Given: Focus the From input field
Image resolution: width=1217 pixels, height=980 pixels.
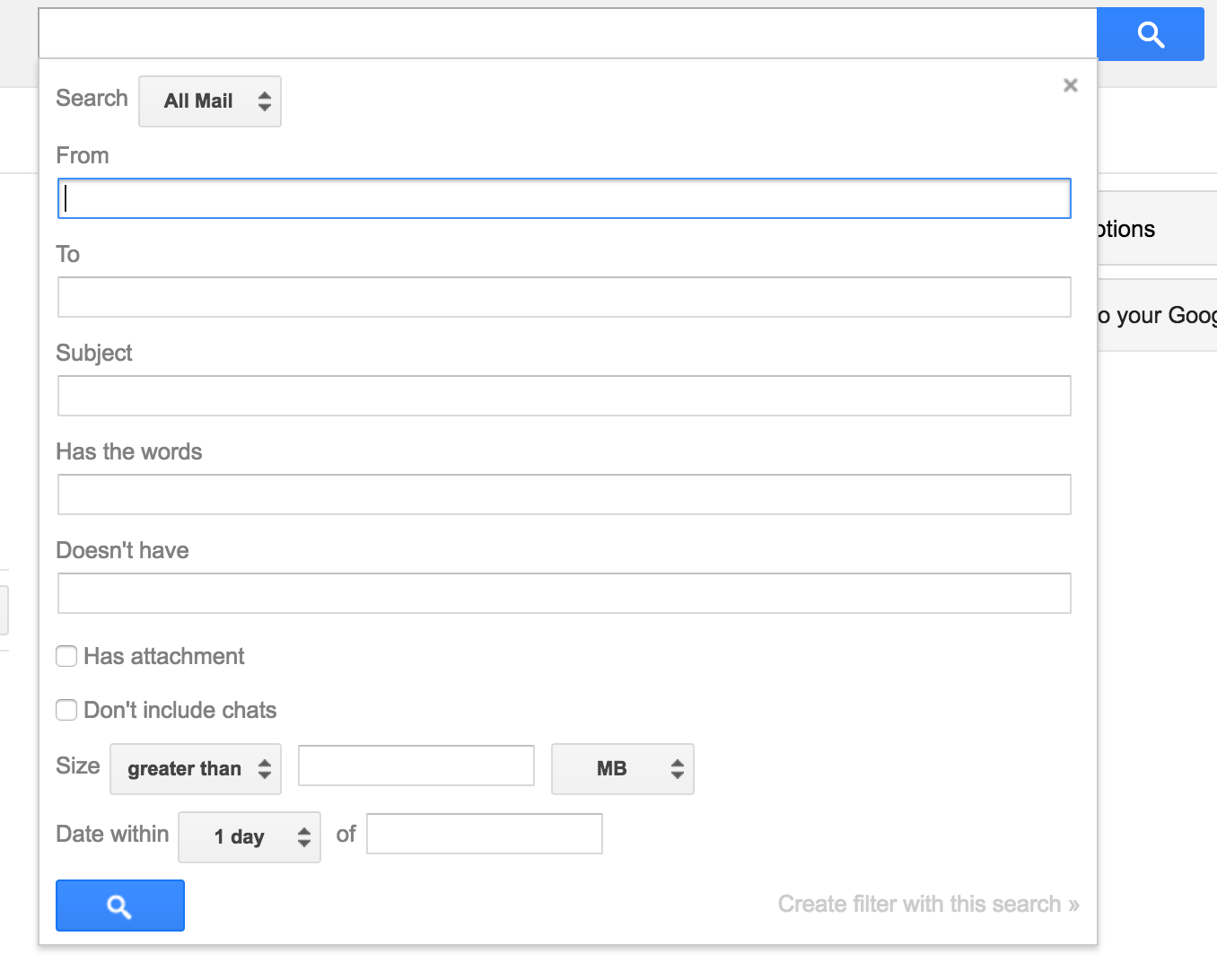Looking at the screenshot, I should coord(565,198).
